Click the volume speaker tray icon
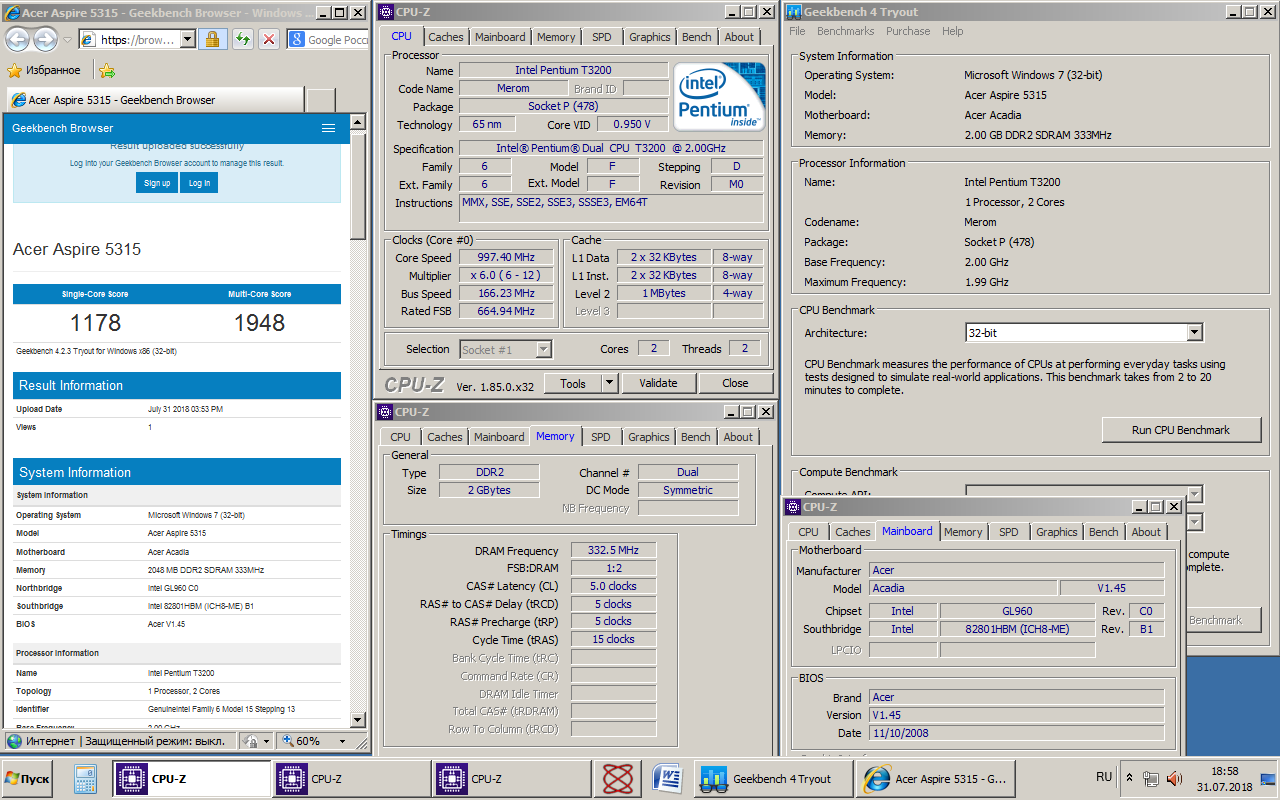Screen dimensions: 1280x800 [x=1174, y=778]
